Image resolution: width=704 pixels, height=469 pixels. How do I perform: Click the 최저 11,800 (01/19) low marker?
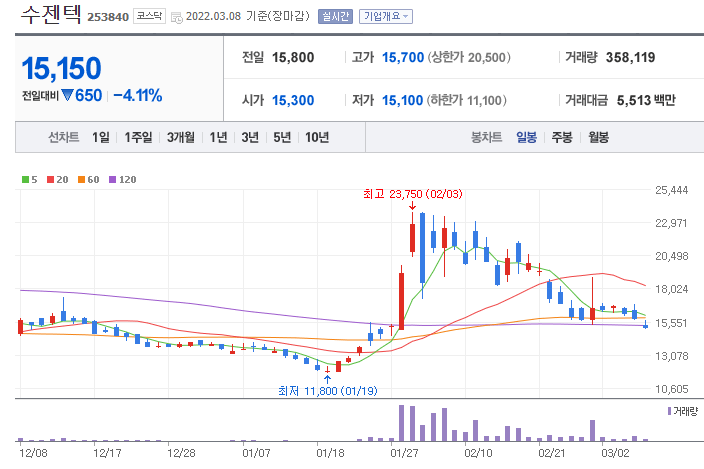point(328,391)
